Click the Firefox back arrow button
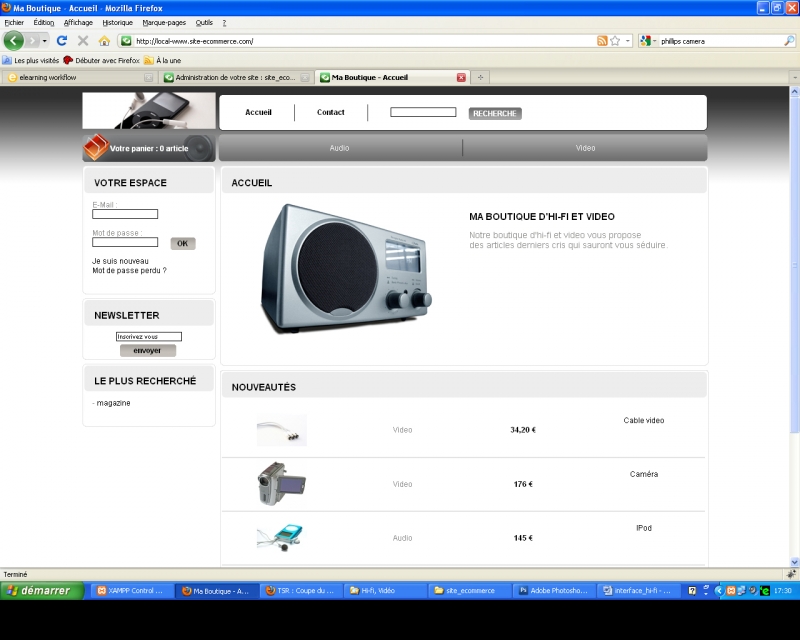Viewport: 800px width, 640px height. click(x=14, y=41)
